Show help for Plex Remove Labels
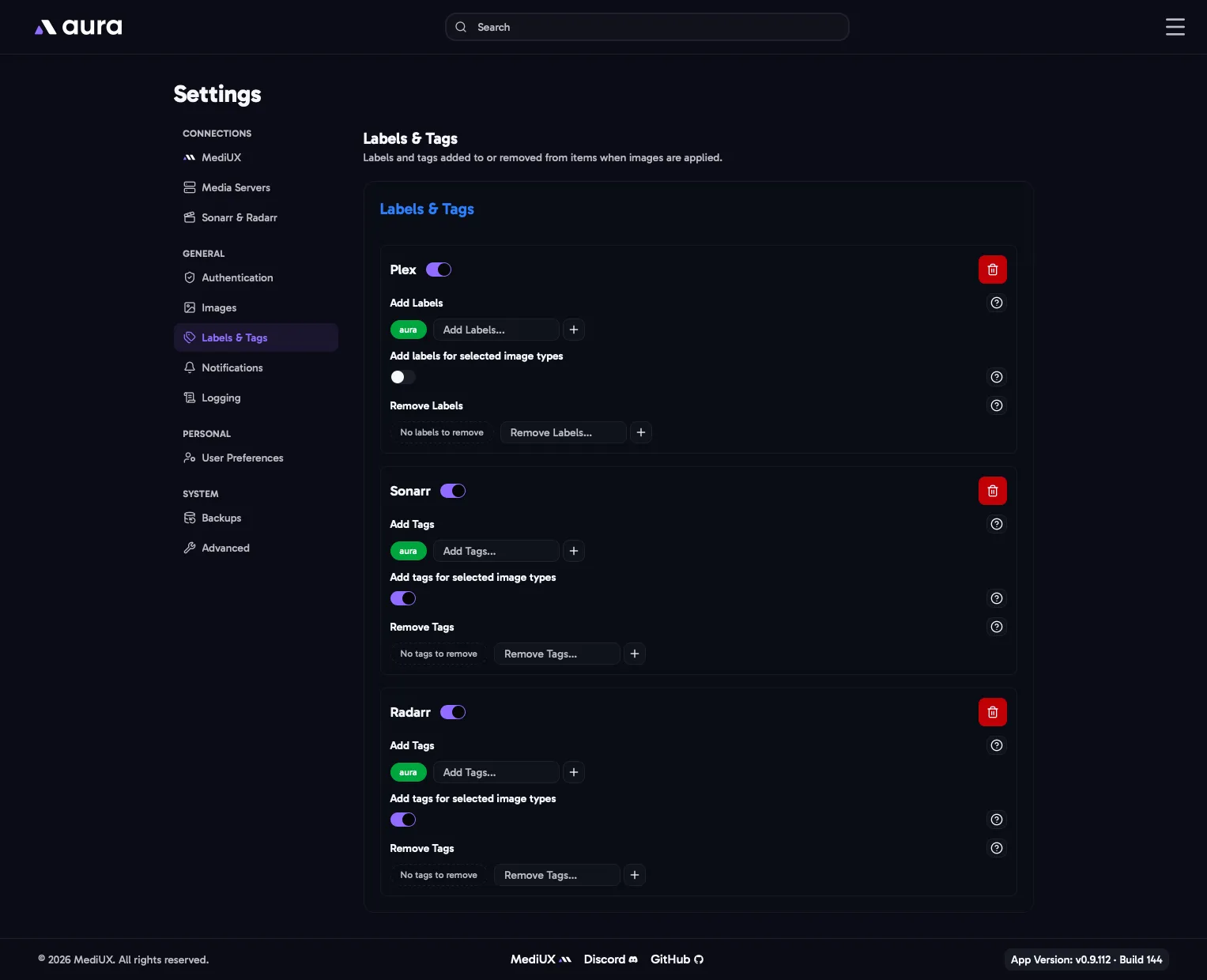Screen dimensions: 1207x980 pos(997,405)
